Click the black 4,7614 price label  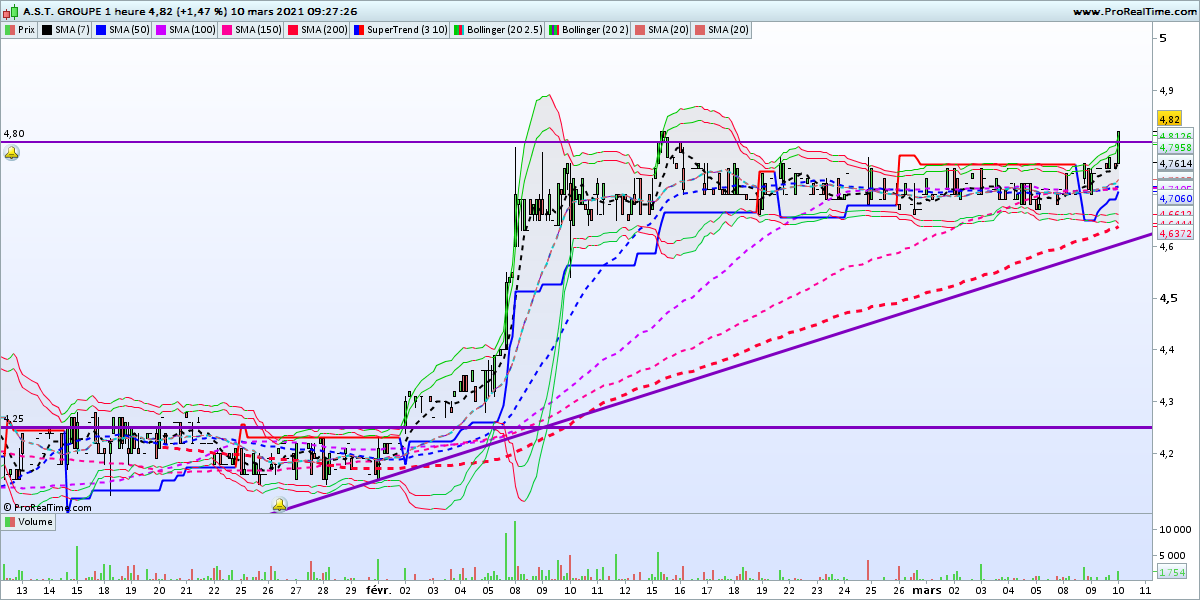1173,163
